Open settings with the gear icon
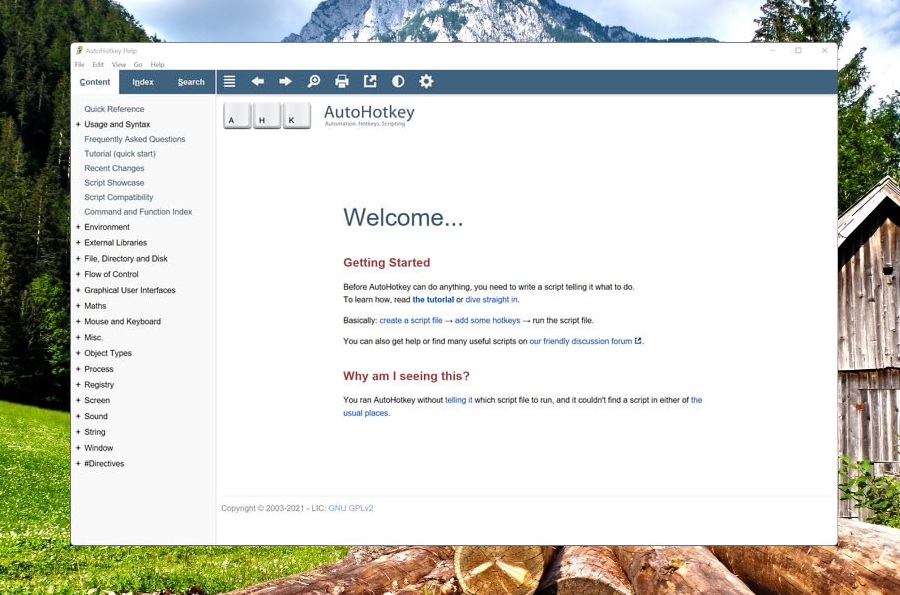The height and width of the screenshot is (595, 900). point(426,82)
